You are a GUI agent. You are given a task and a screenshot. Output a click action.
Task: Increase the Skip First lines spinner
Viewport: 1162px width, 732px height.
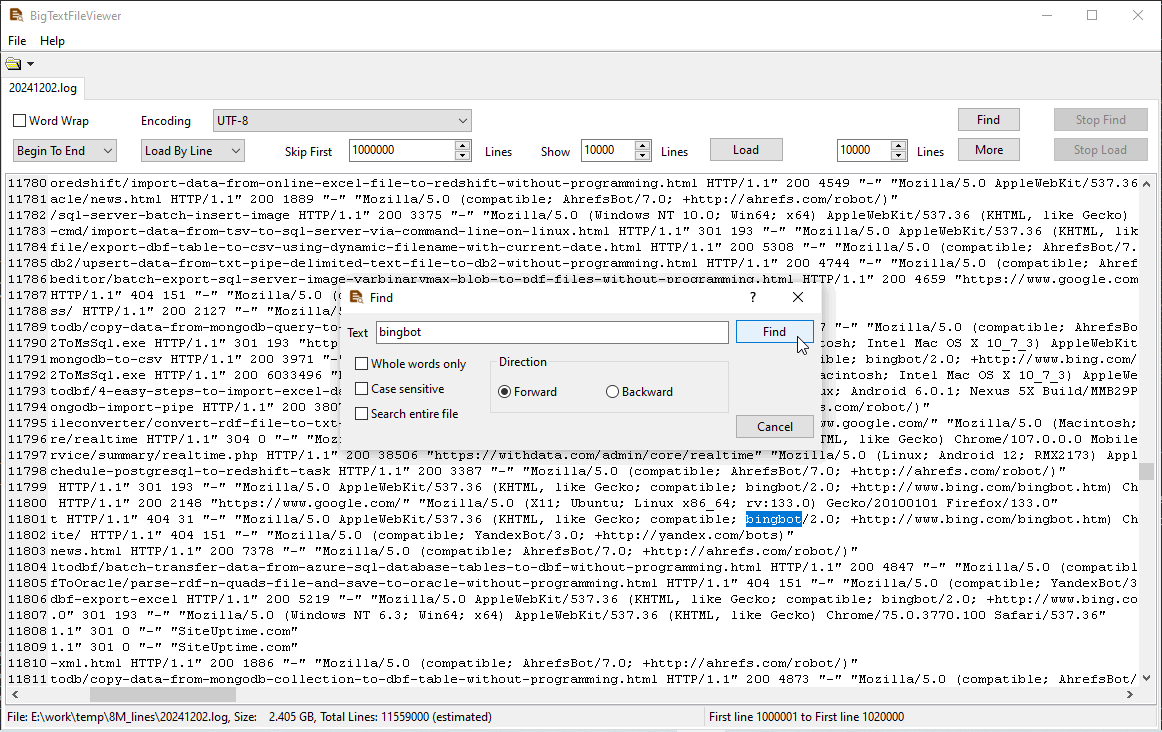pos(462,145)
